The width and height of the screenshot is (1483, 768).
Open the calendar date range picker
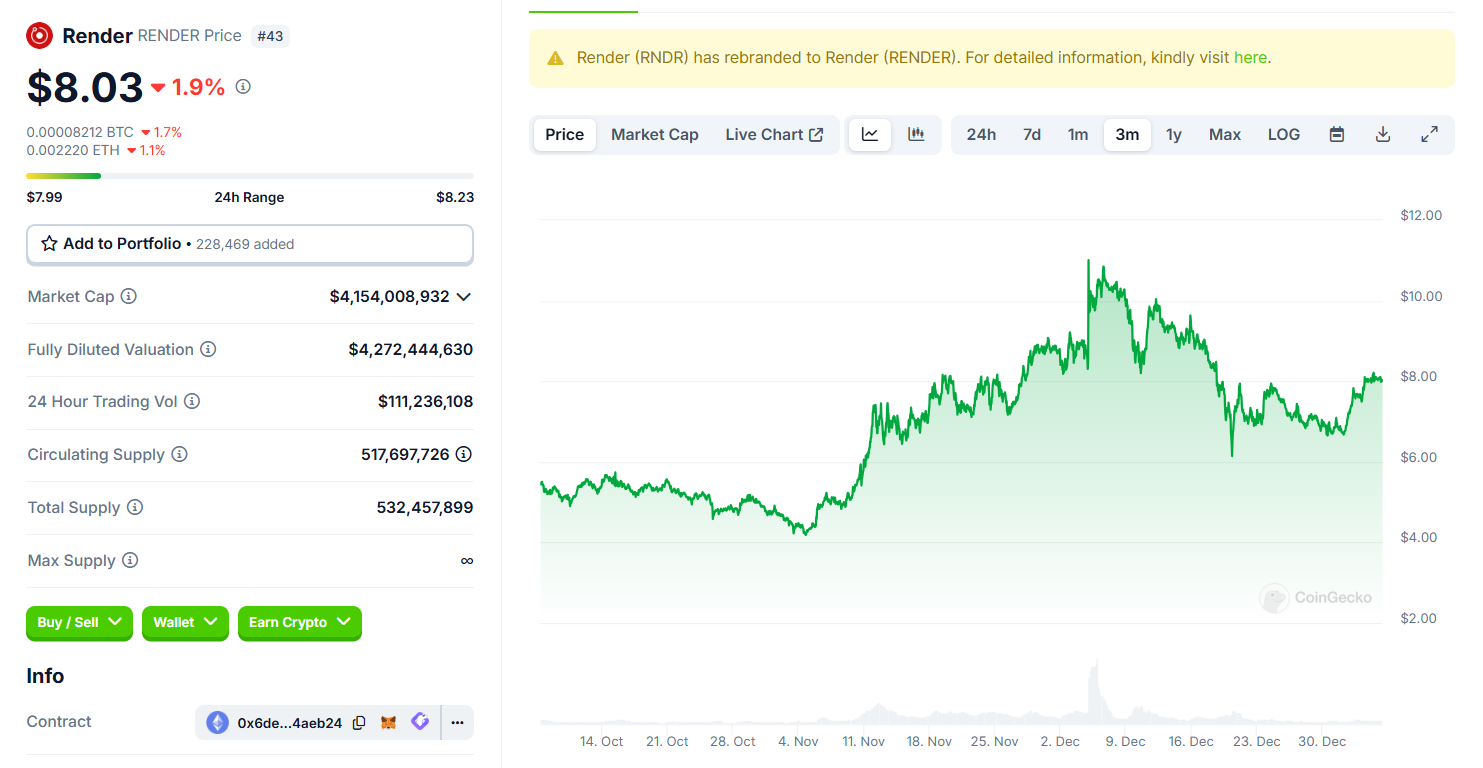(x=1337, y=134)
